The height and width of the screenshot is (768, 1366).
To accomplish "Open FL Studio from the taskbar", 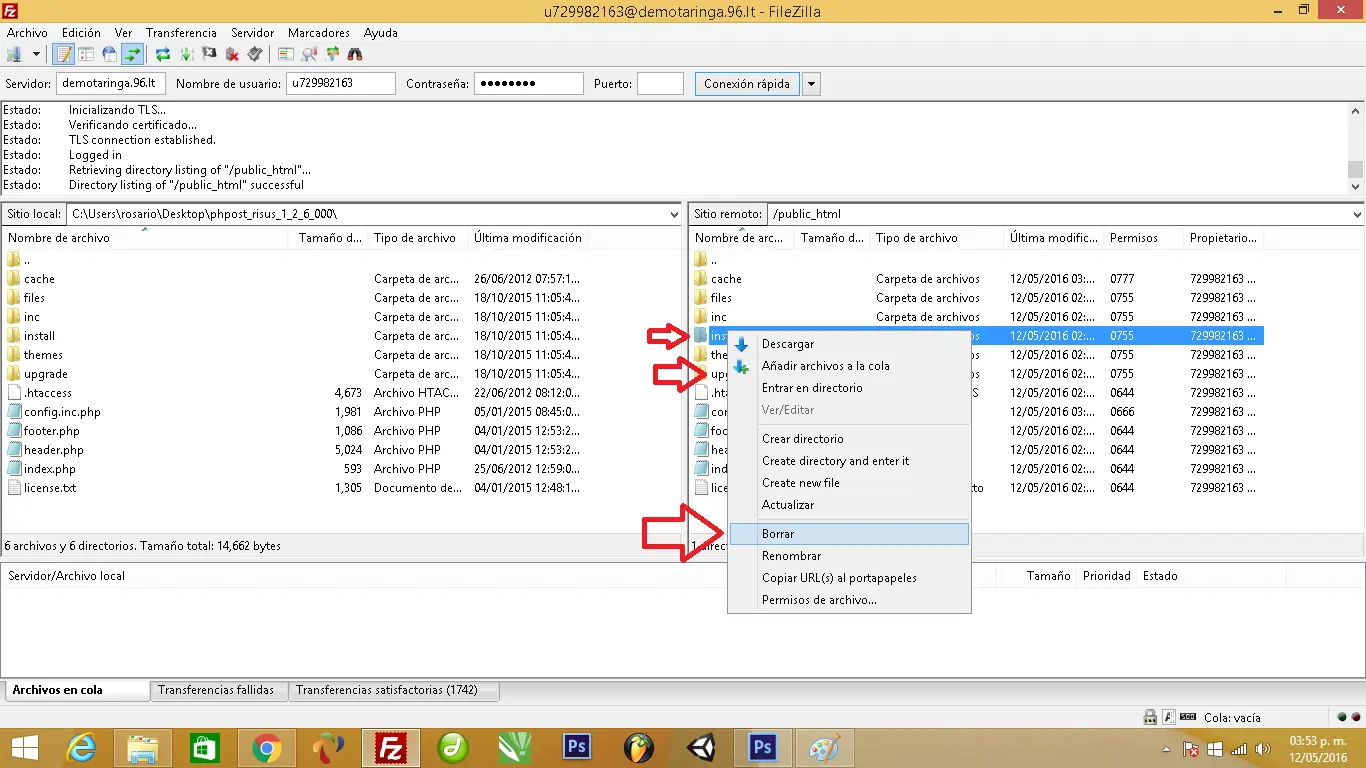I will 638,748.
